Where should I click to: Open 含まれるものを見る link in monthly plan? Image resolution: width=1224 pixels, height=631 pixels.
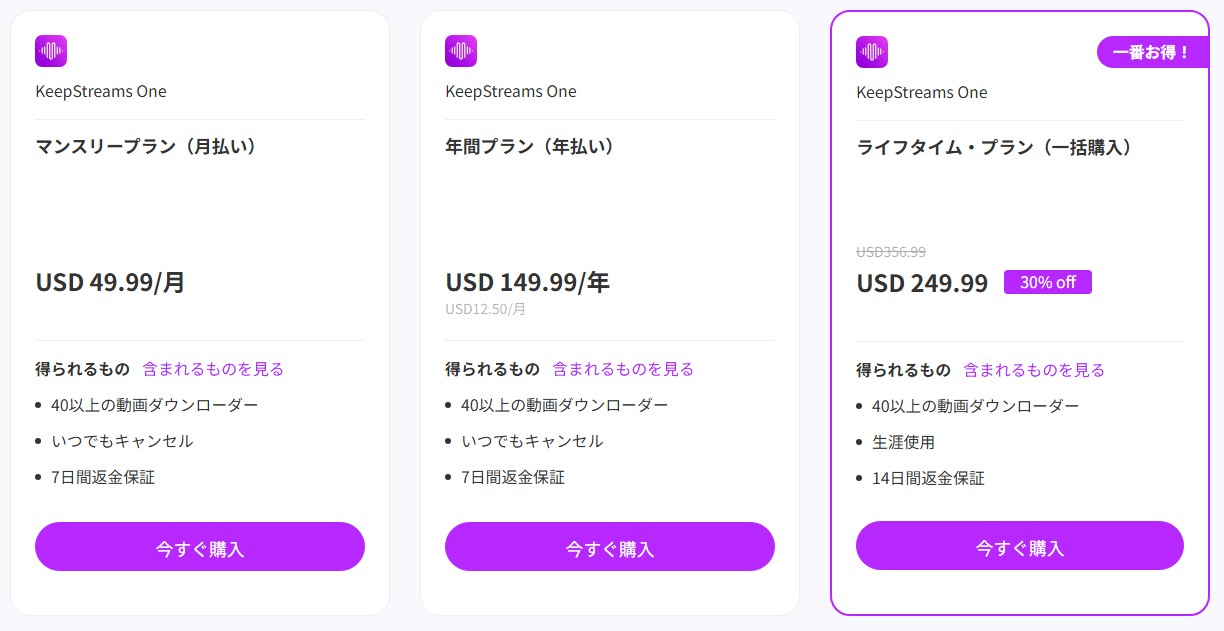coord(213,369)
